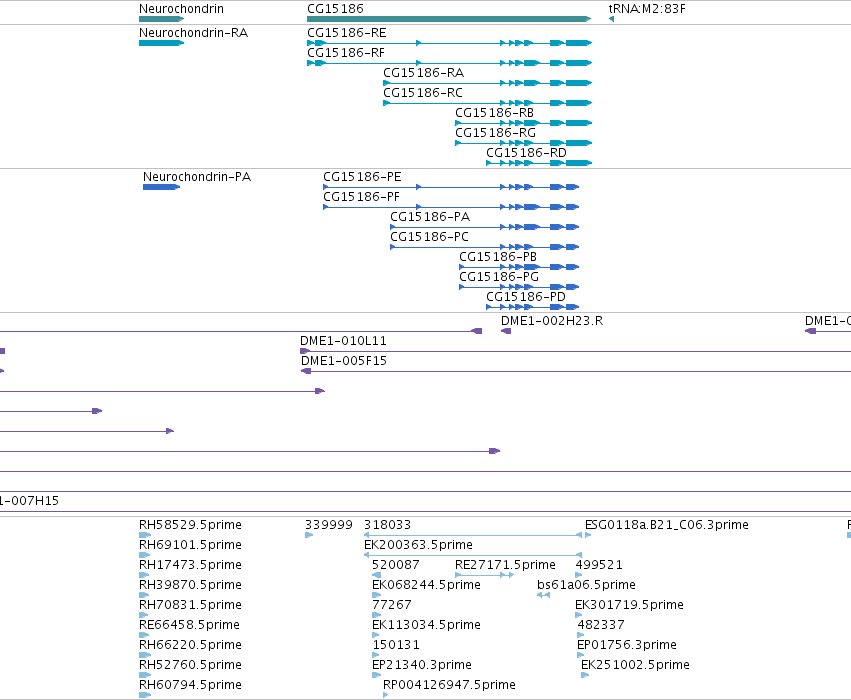The image size is (851, 700).
Task: Click EST RH66220.5prime
Action: click(x=190, y=645)
